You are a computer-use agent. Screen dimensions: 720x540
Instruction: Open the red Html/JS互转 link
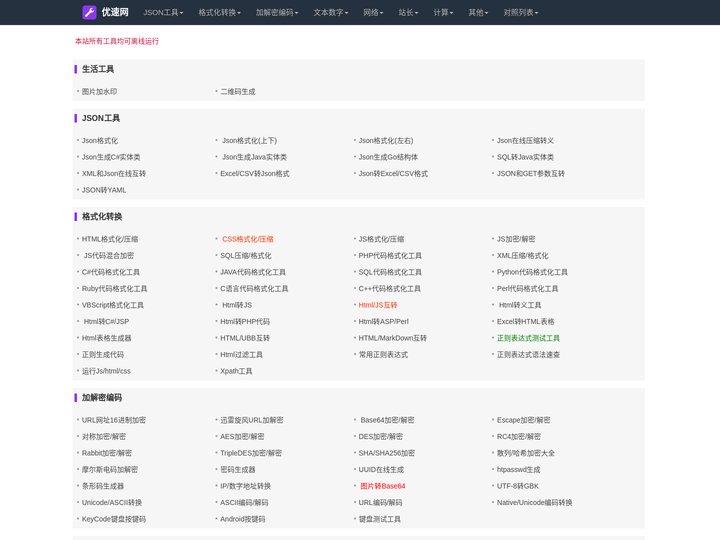(377, 305)
